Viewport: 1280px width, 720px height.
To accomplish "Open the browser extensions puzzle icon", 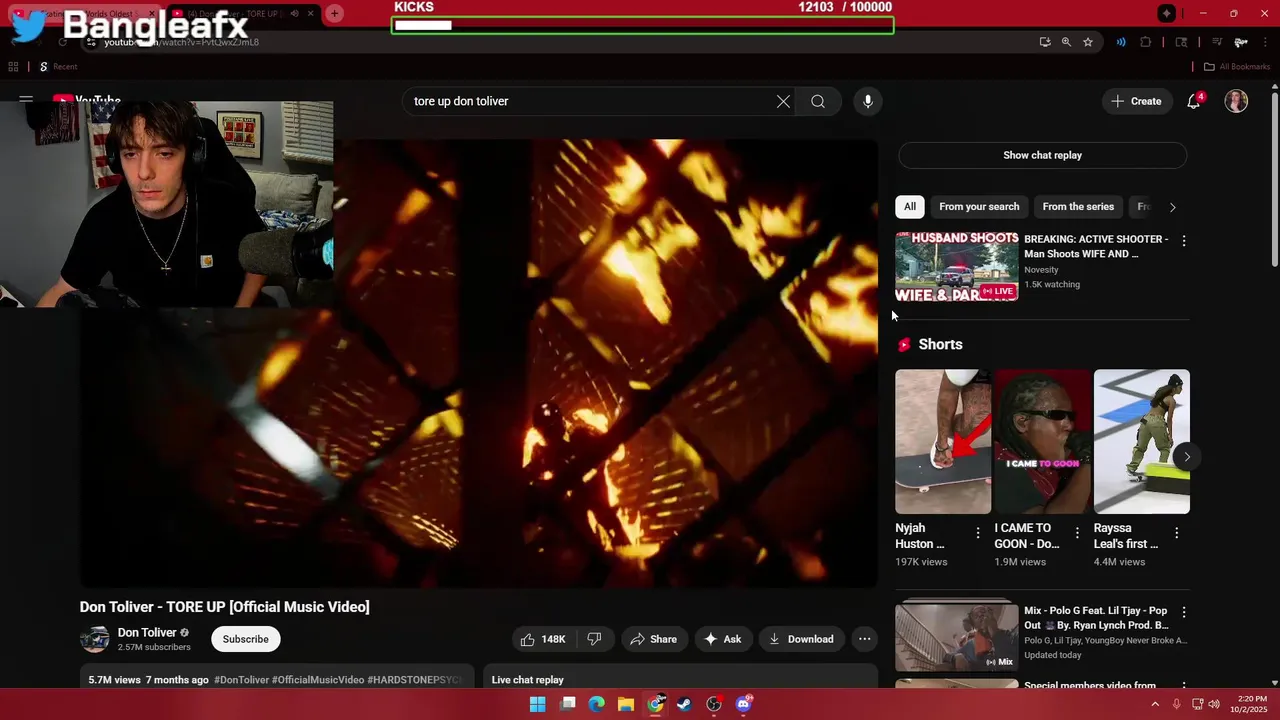I will pos(1146,42).
